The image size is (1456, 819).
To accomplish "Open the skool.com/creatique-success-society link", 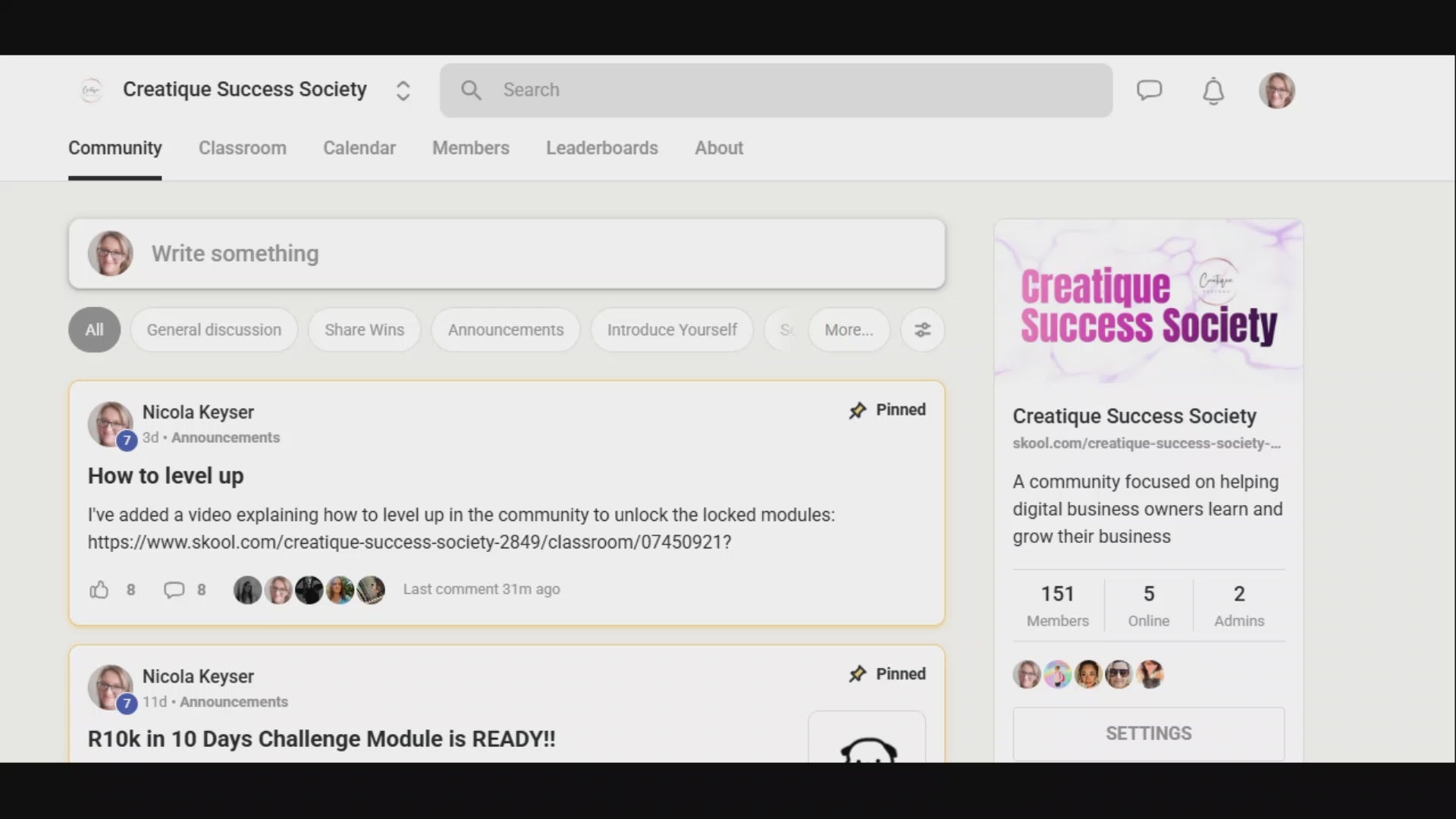I will click(x=1147, y=444).
